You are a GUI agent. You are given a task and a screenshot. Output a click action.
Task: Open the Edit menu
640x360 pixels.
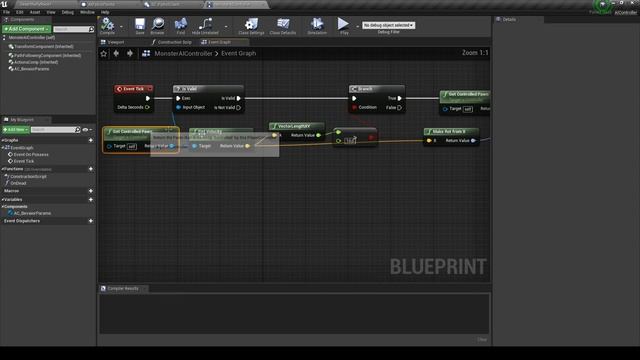coord(20,12)
